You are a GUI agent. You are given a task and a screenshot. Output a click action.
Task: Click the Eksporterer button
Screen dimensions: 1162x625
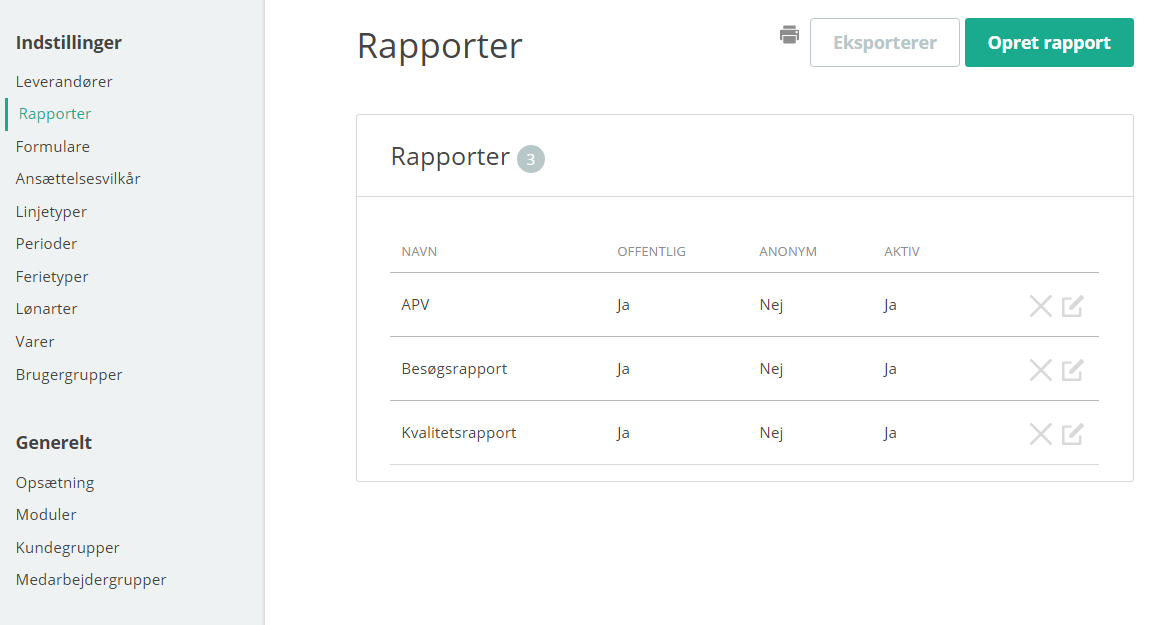tap(885, 42)
